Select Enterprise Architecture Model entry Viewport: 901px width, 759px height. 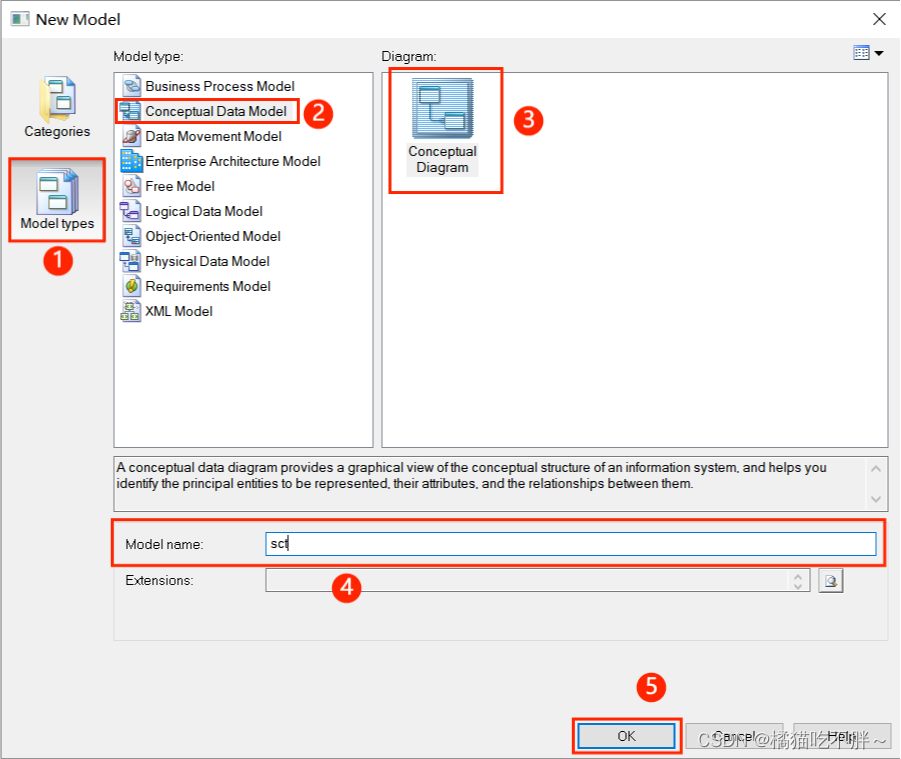pyautogui.click(x=232, y=161)
